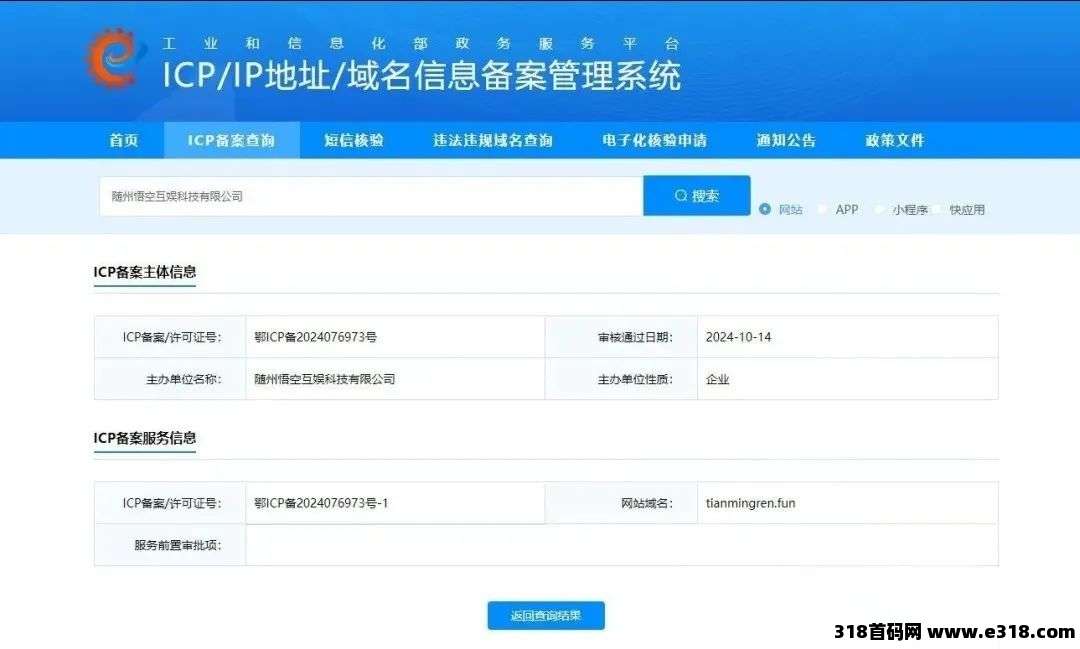Click the MIIT platform logo icon

tap(113, 58)
